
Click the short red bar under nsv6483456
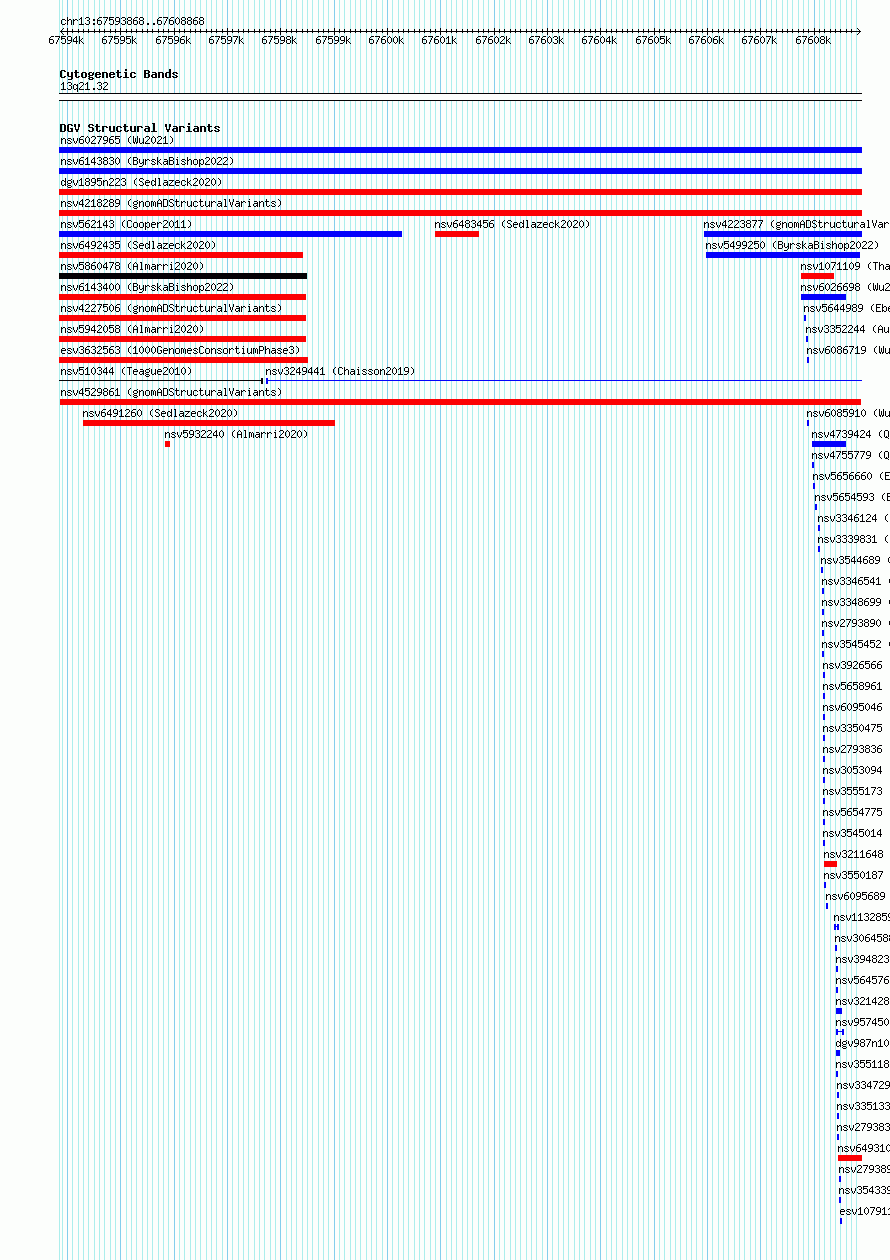457,234
